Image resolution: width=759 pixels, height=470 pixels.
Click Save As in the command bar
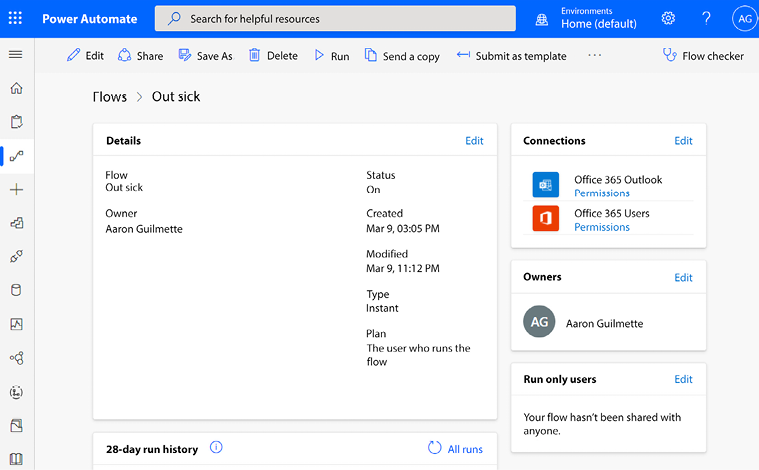click(205, 56)
